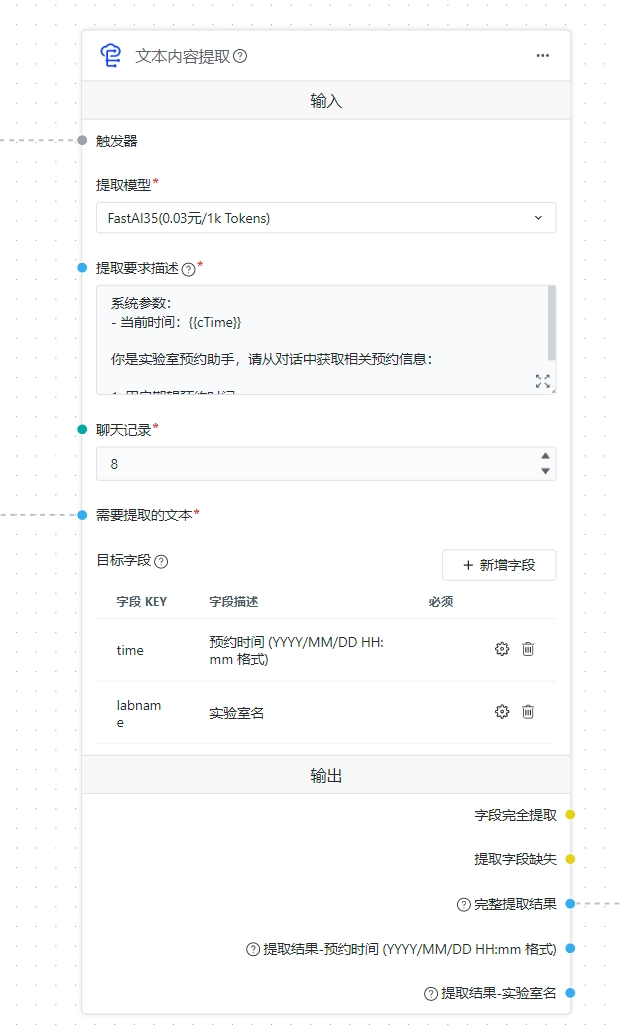This screenshot has width=623, height=1033.
Task: Click the 新增字段 button
Action: tap(499, 565)
